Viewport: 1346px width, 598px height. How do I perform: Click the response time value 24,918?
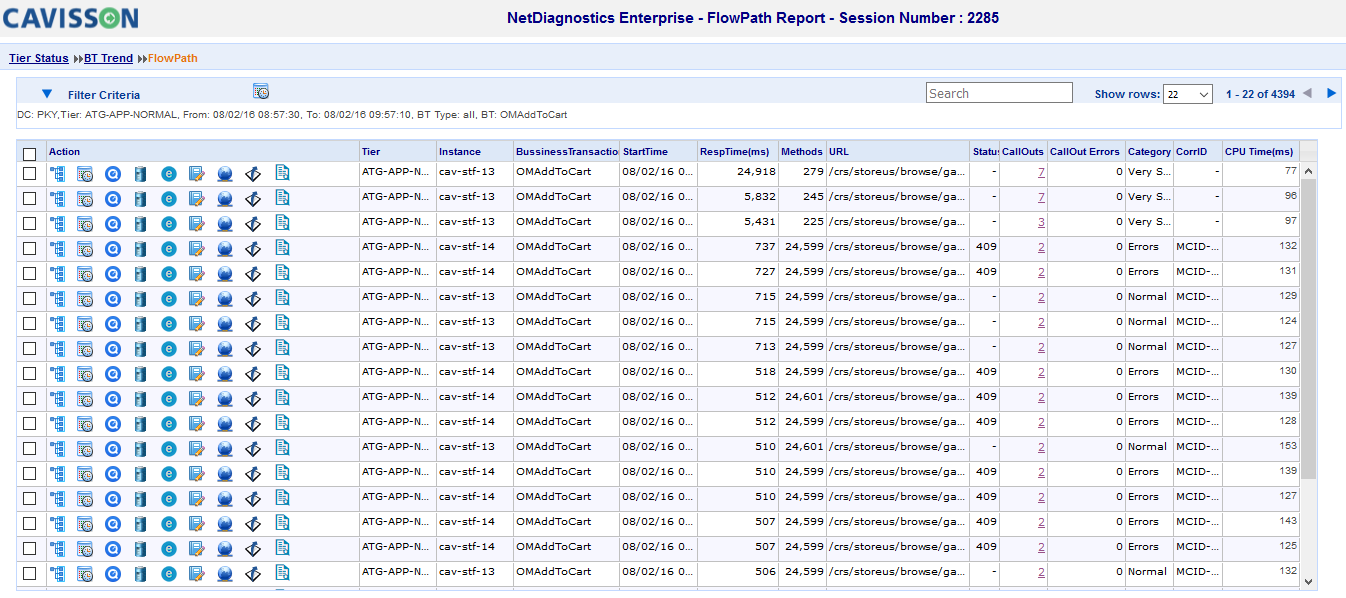pos(757,172)
